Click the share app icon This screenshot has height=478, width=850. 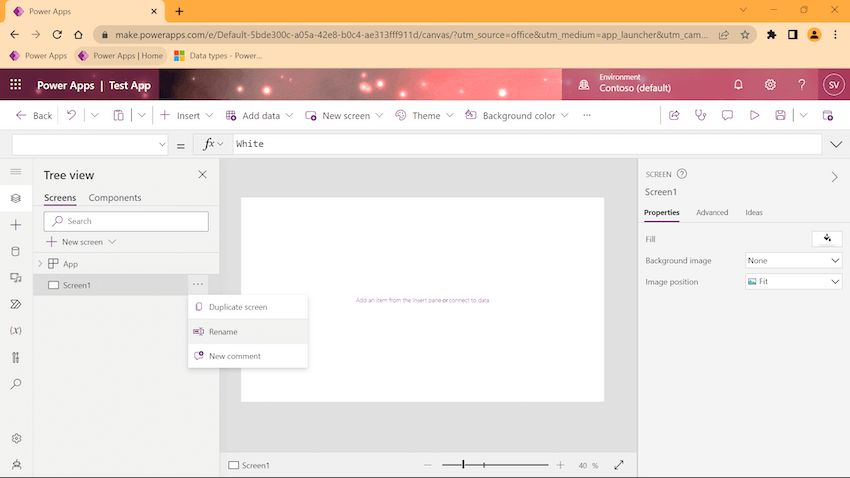point(674,115)
